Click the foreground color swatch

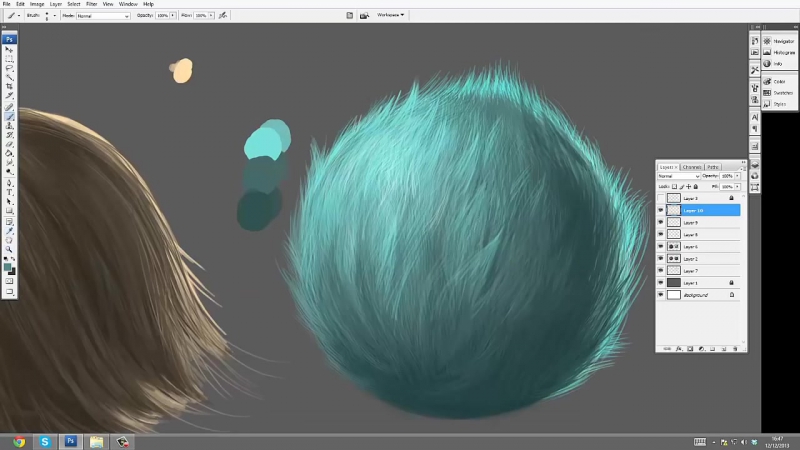7,266
